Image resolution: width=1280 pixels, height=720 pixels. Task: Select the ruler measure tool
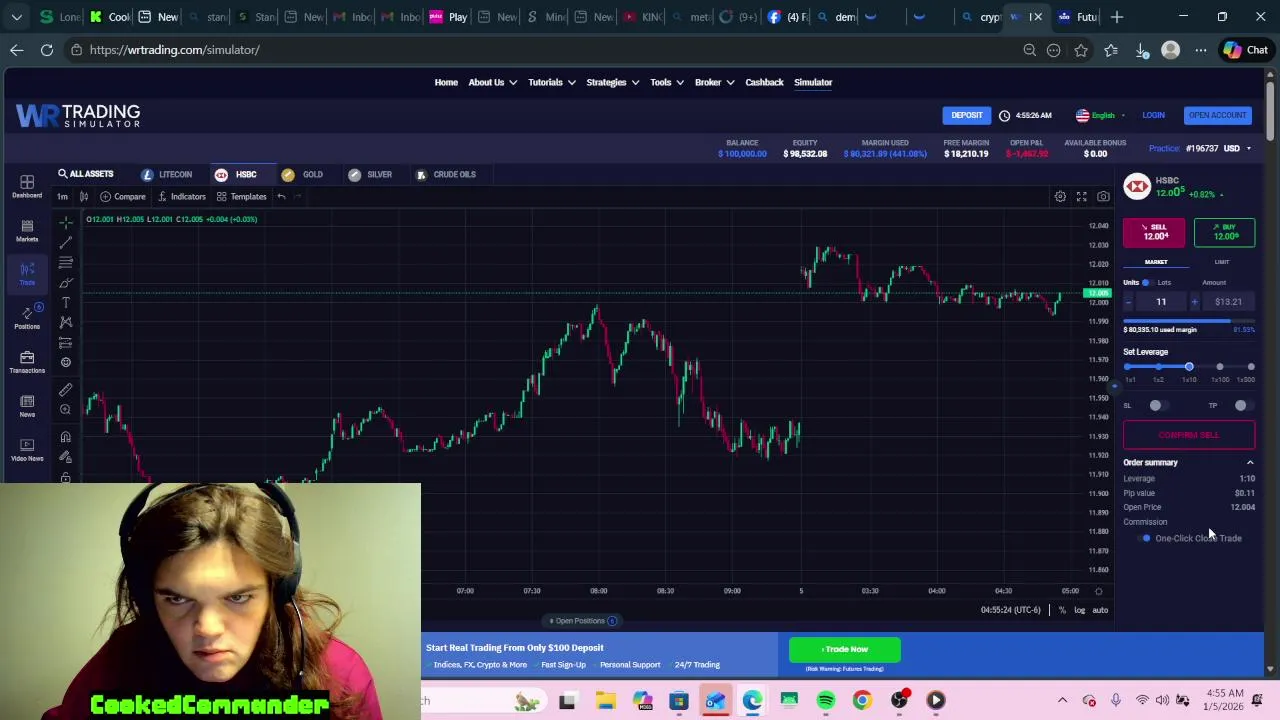66,390
